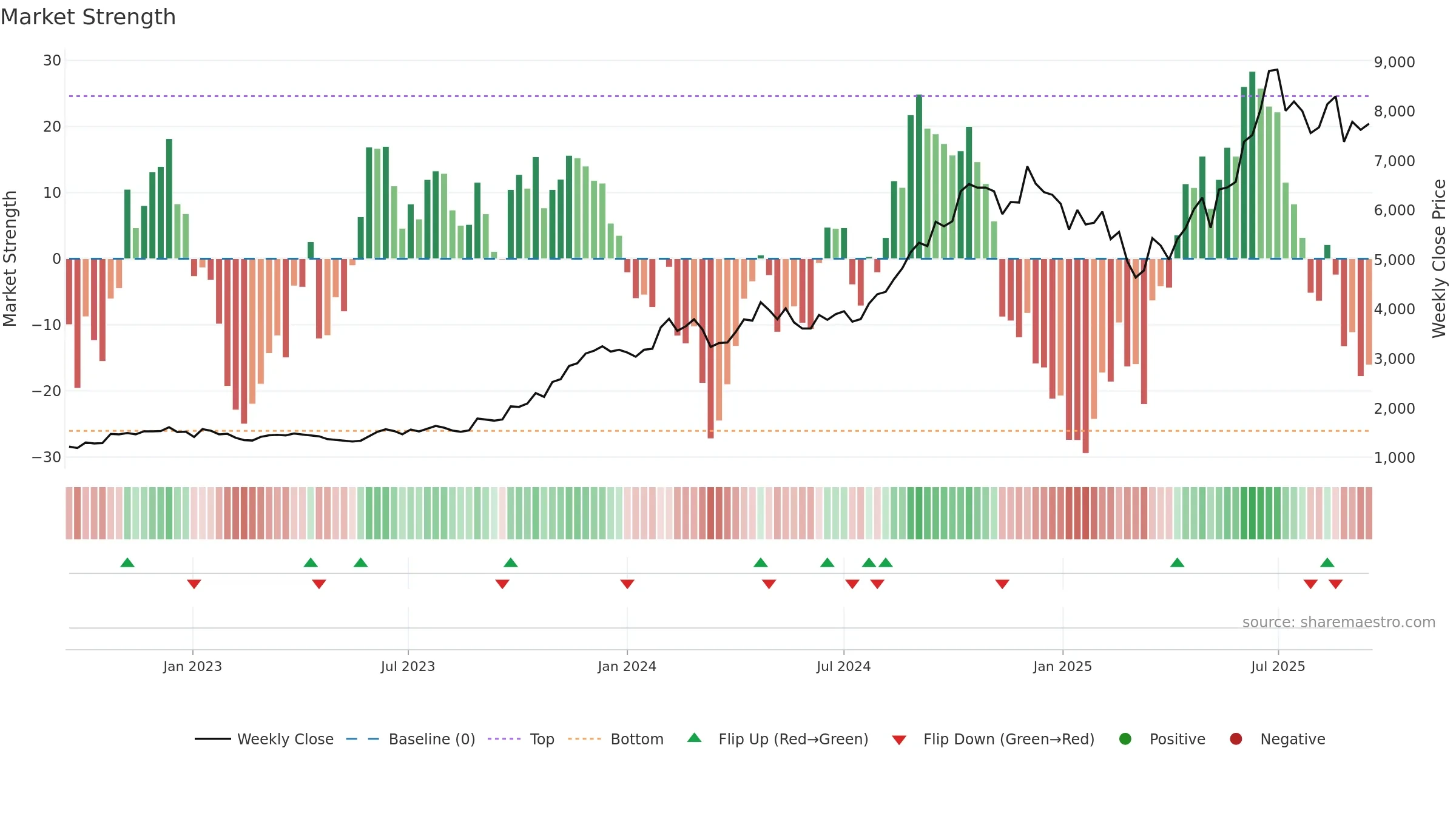Select the red flip-down marker at Jan 2023
Viewport: 1456px width, 819px height.
point(194,584)
